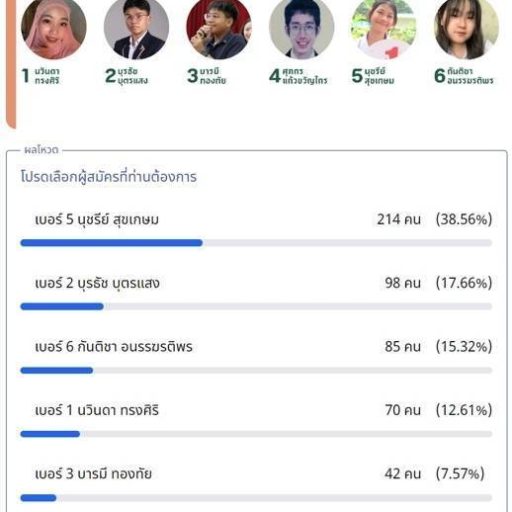Click candidate 4 photo with glasses
Image resolution: width=512 pixels, height=512 pixels.
(x=302, y=28)
